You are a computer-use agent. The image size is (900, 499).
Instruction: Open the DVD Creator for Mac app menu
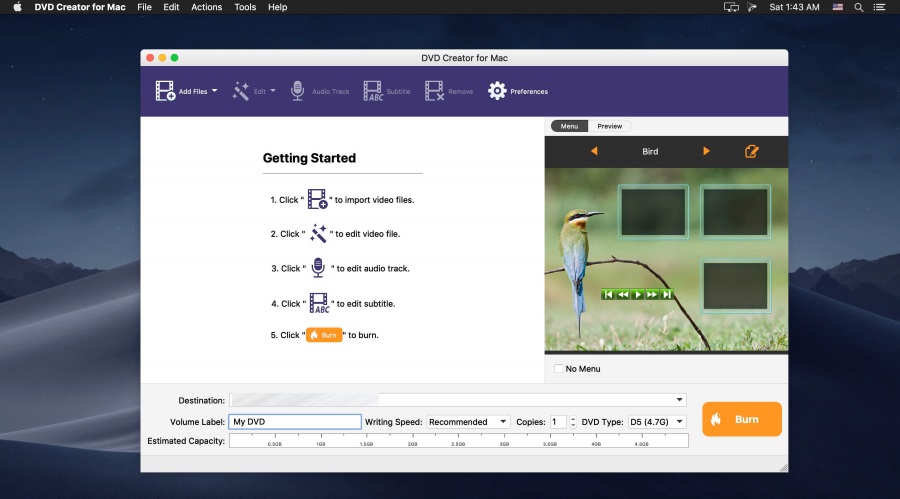click(x=80, y=7)
